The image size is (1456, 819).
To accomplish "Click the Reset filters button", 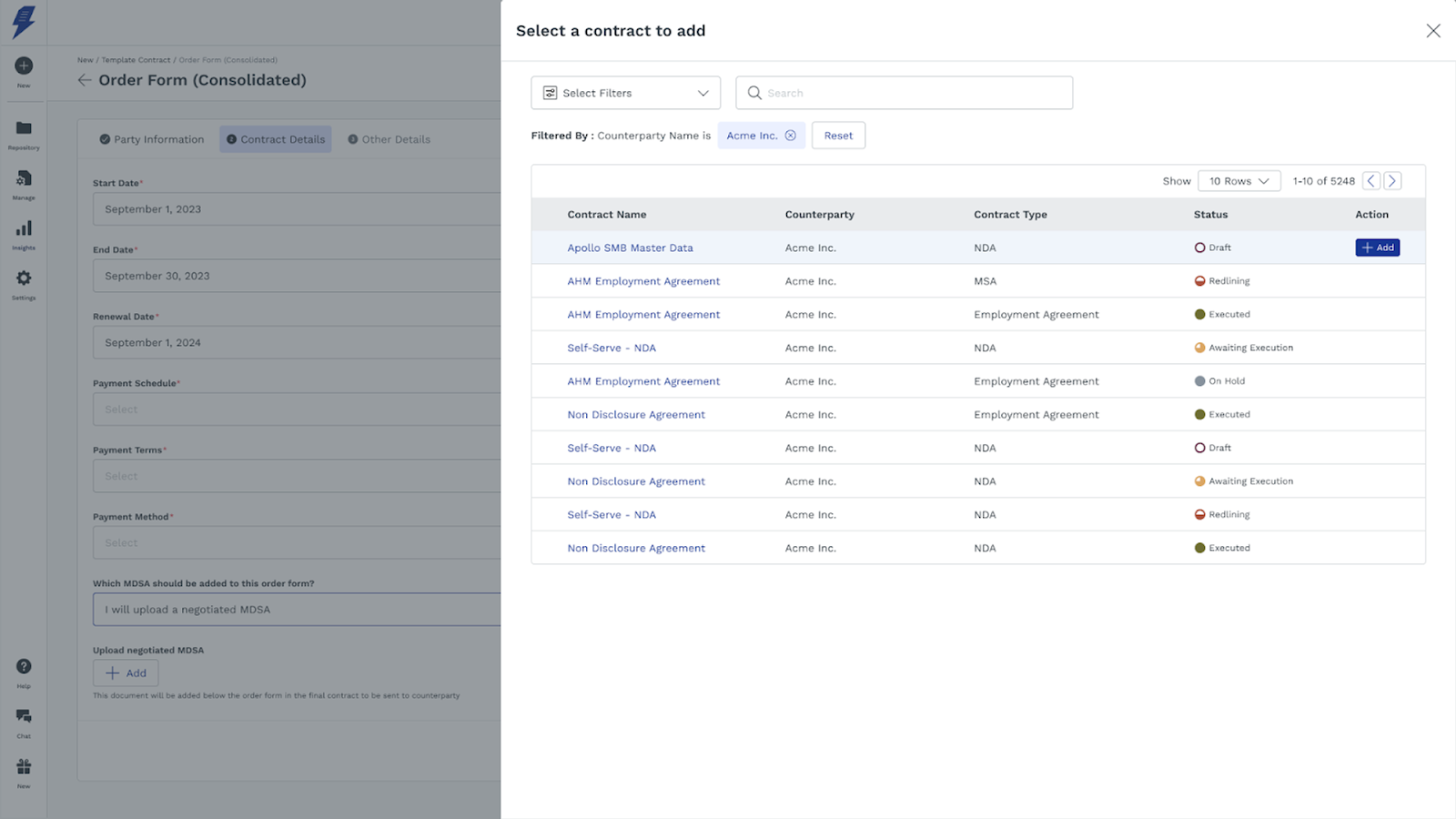I will pyautogui.click(x=838, y=136).
